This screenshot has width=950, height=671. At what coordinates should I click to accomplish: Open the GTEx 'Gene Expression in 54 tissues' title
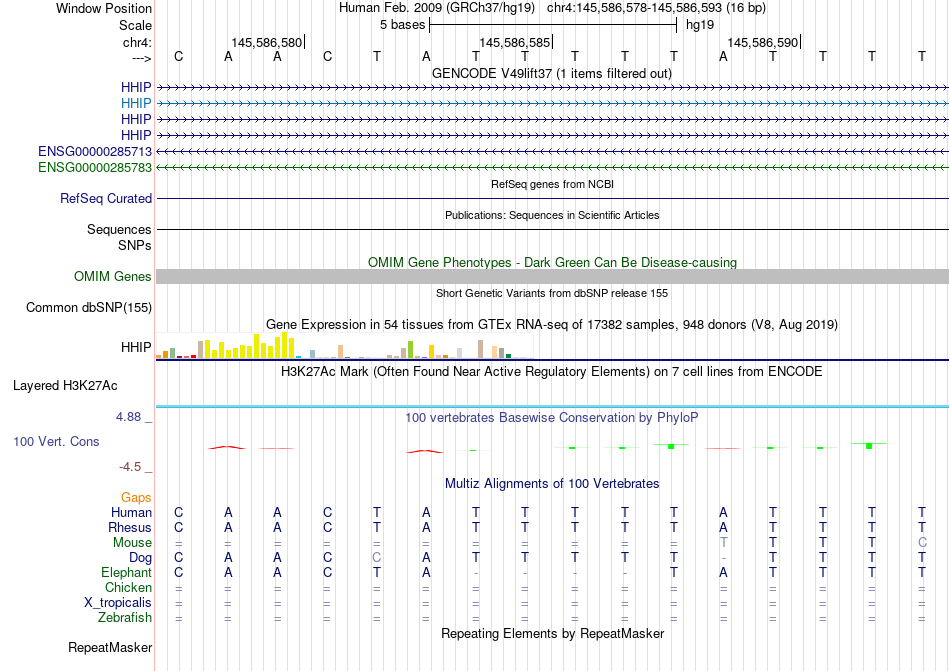coord(552,325)
